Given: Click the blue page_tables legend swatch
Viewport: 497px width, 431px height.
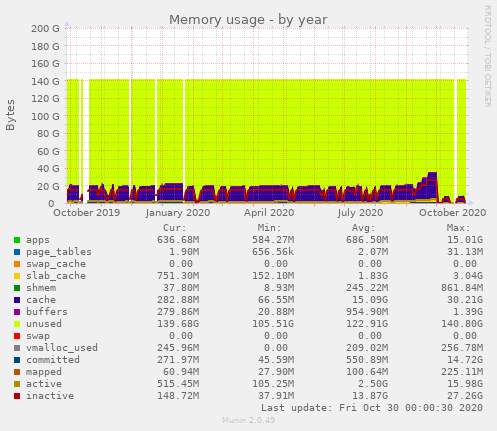Looking at the screenshot, I should coord(17,252).
